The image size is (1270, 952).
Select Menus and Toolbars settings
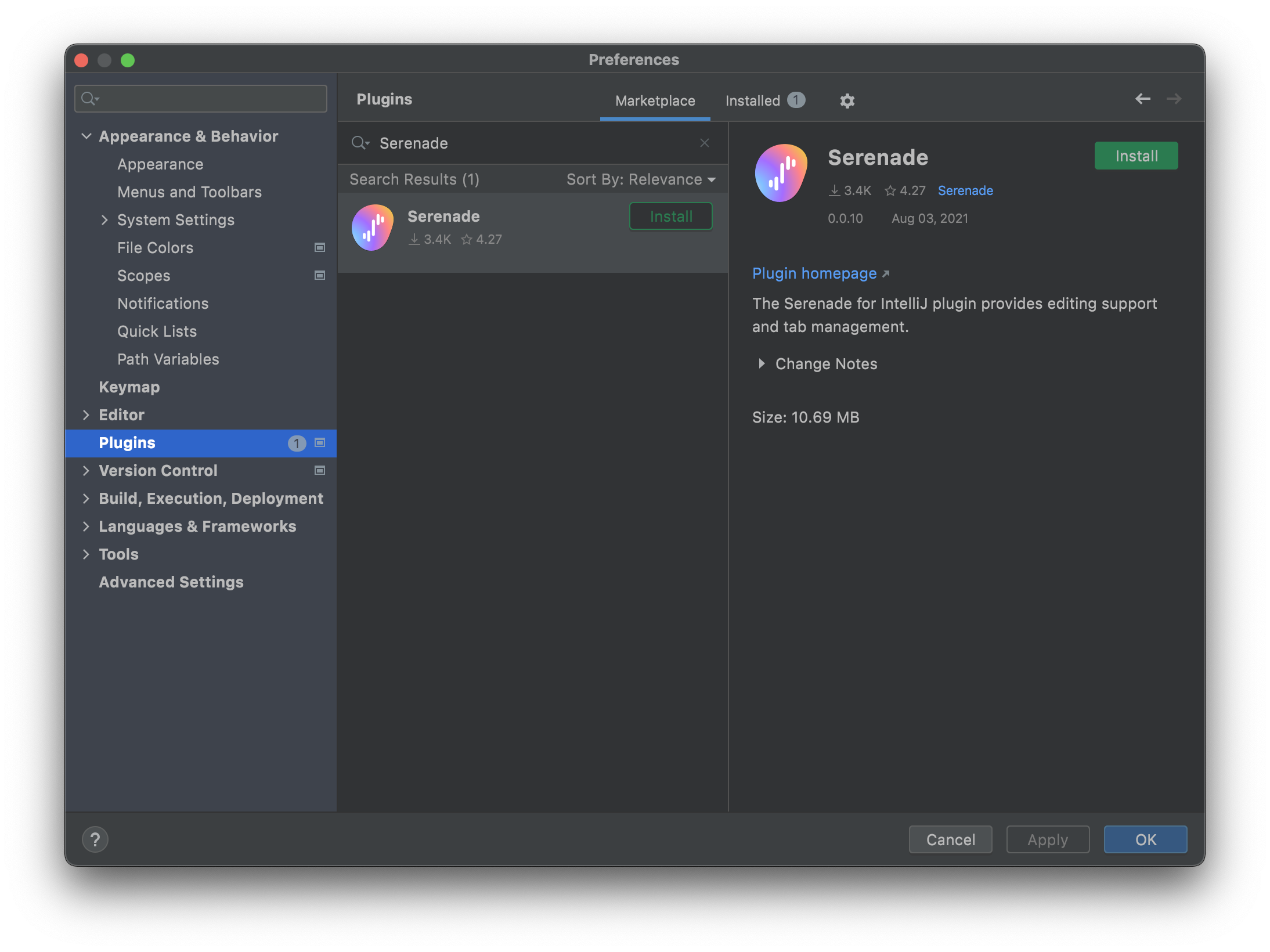[x=189, y=192]
